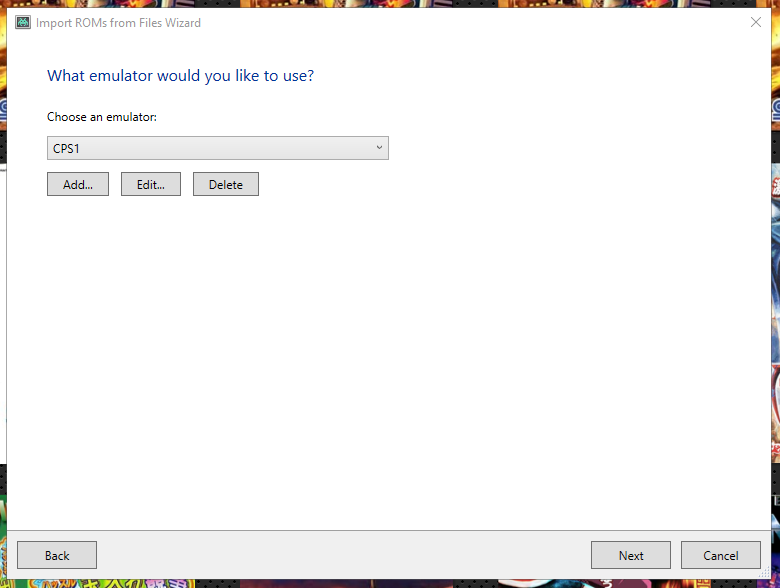The height and width of the screenshot is (588, 780).
Task: Delete the selected CPS1 emulator
Action: [x=226, y=185]
